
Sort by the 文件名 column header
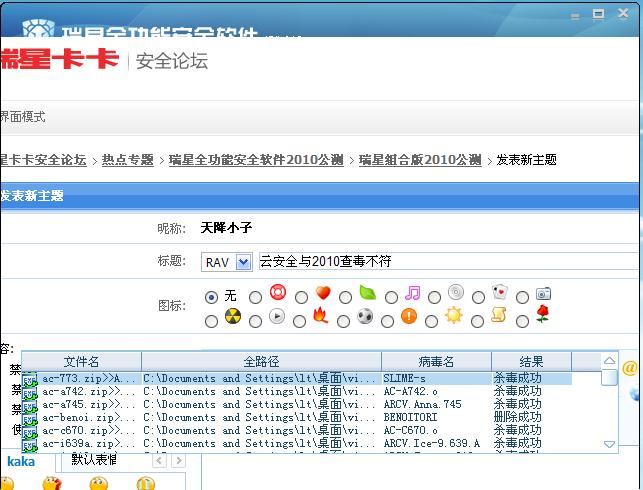(81, 362)
